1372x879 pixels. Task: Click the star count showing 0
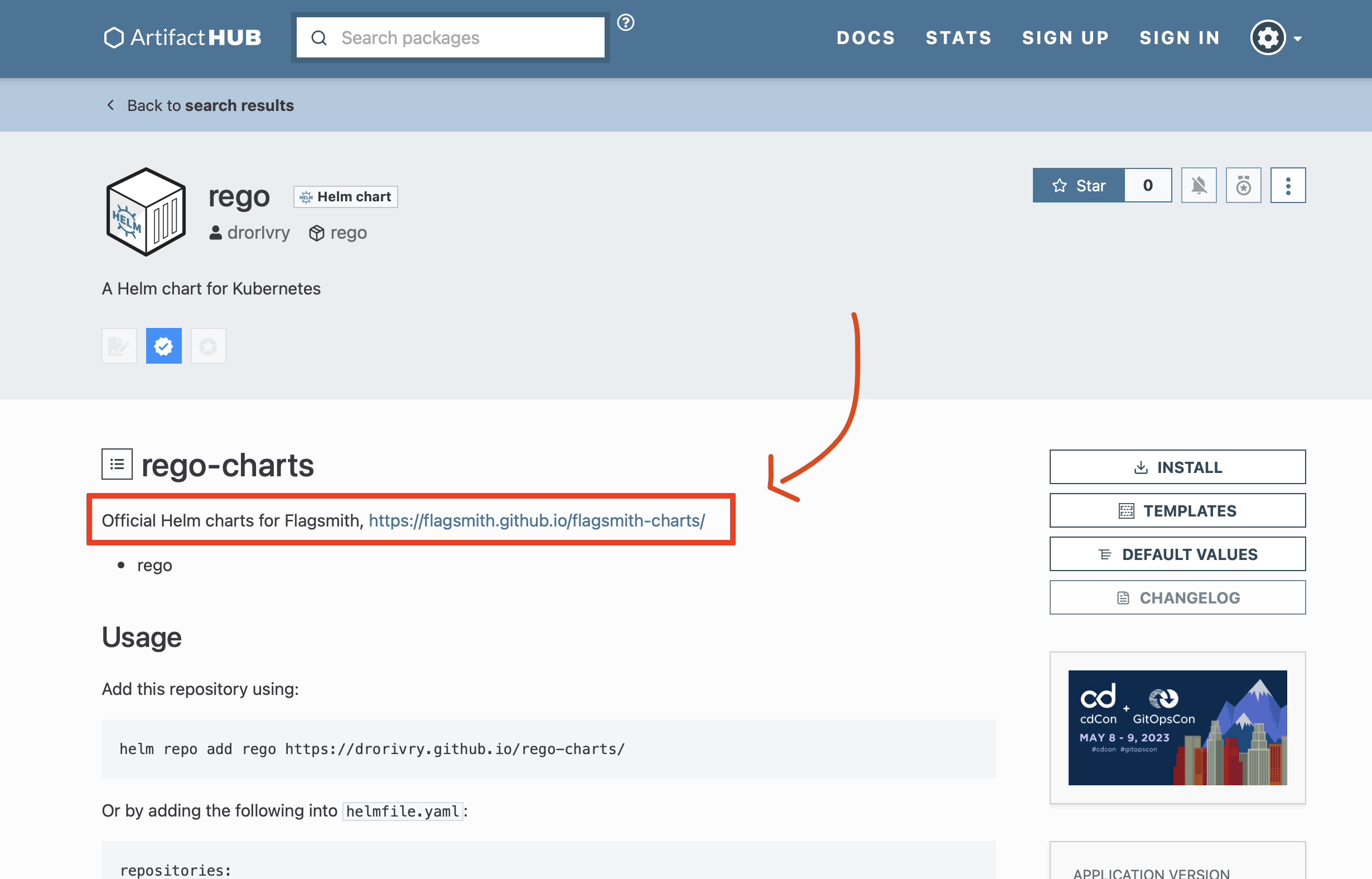pos(1148,186)
